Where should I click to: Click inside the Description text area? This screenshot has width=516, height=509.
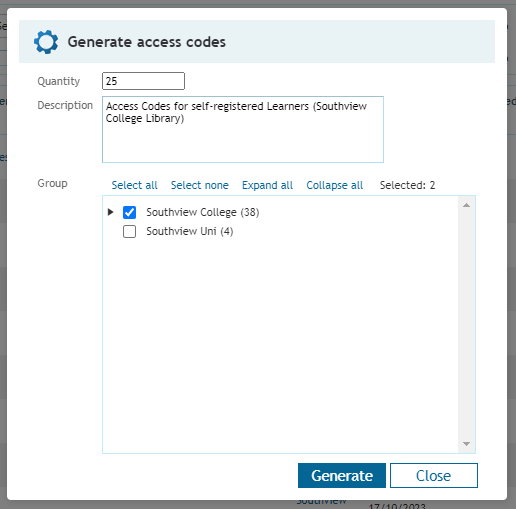pyautogui.click(x=243, y=129)
